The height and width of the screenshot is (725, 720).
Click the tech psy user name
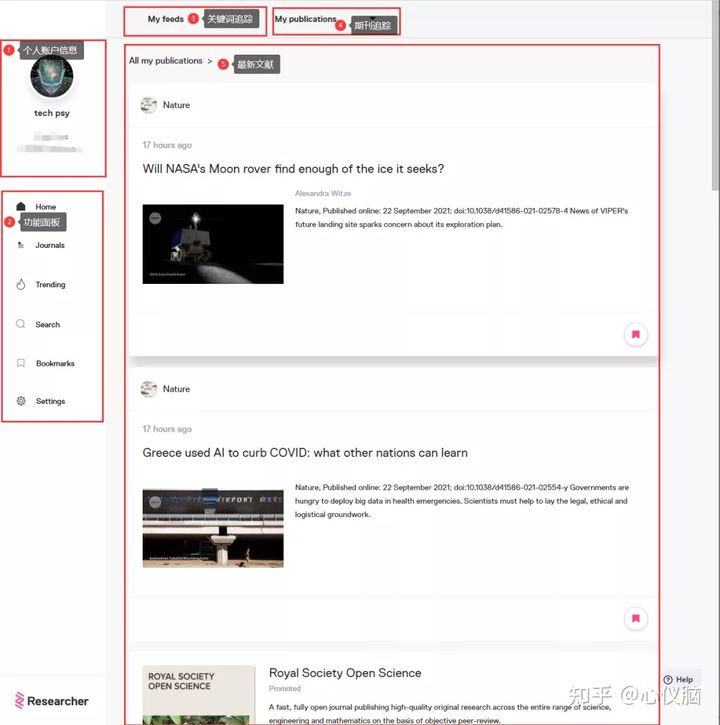tap(52, 113)
